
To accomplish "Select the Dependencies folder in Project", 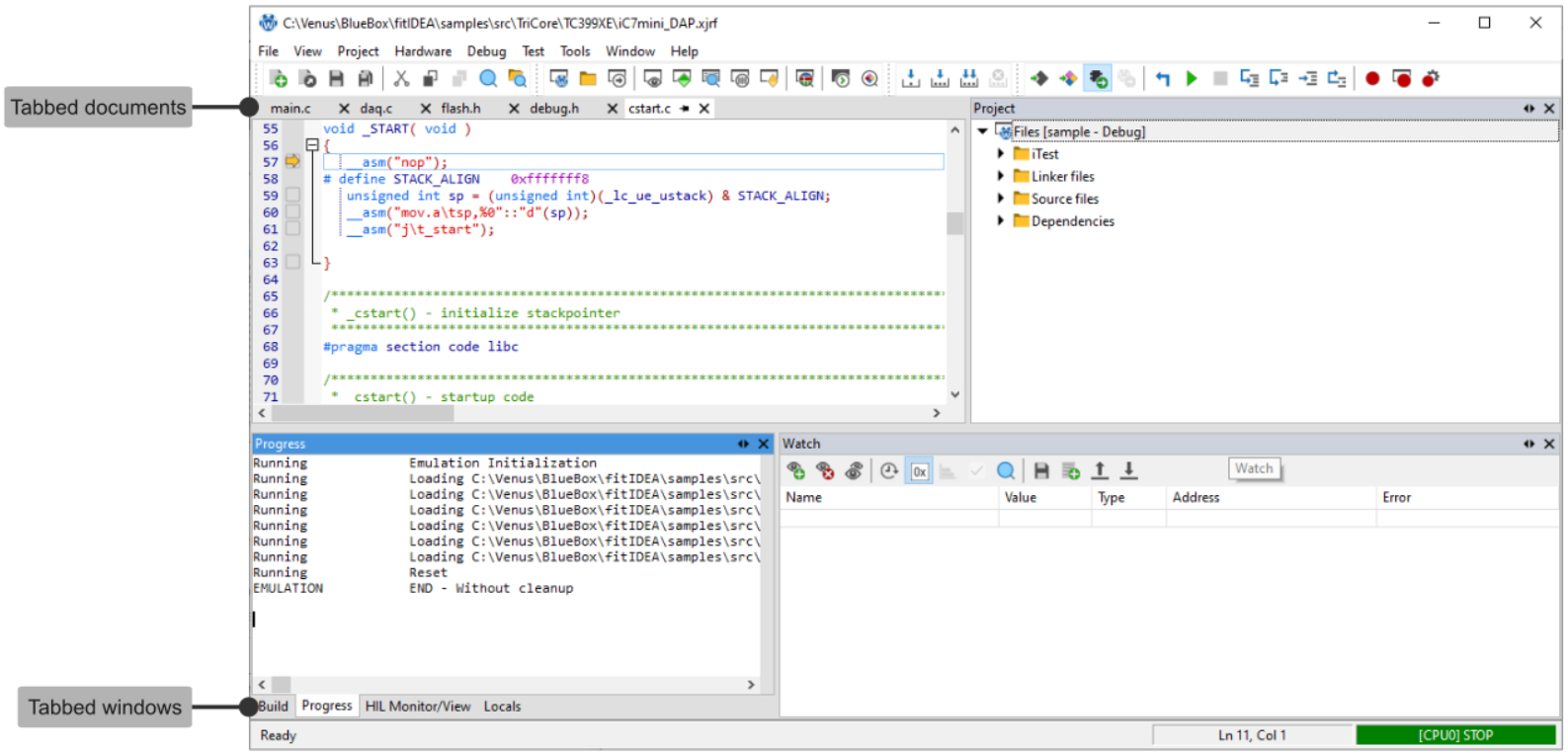I will (x=1072, y=221).
